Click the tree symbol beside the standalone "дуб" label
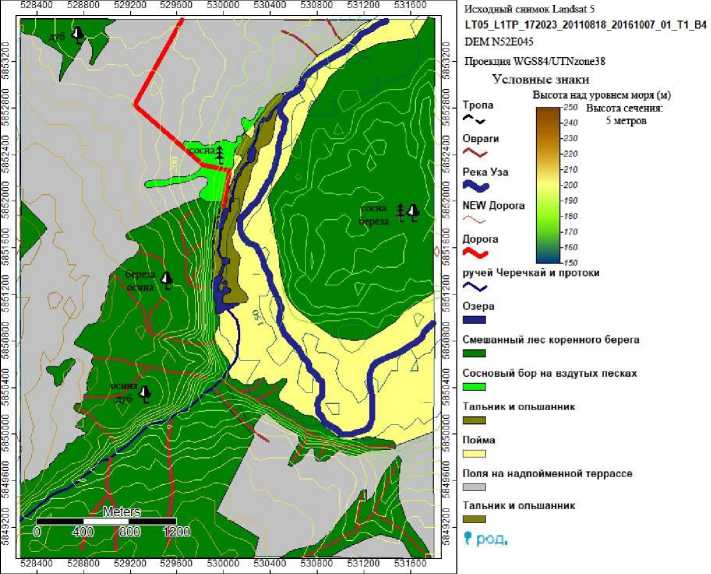The height and width of the screenshot is (574, 711). (76, 36)
